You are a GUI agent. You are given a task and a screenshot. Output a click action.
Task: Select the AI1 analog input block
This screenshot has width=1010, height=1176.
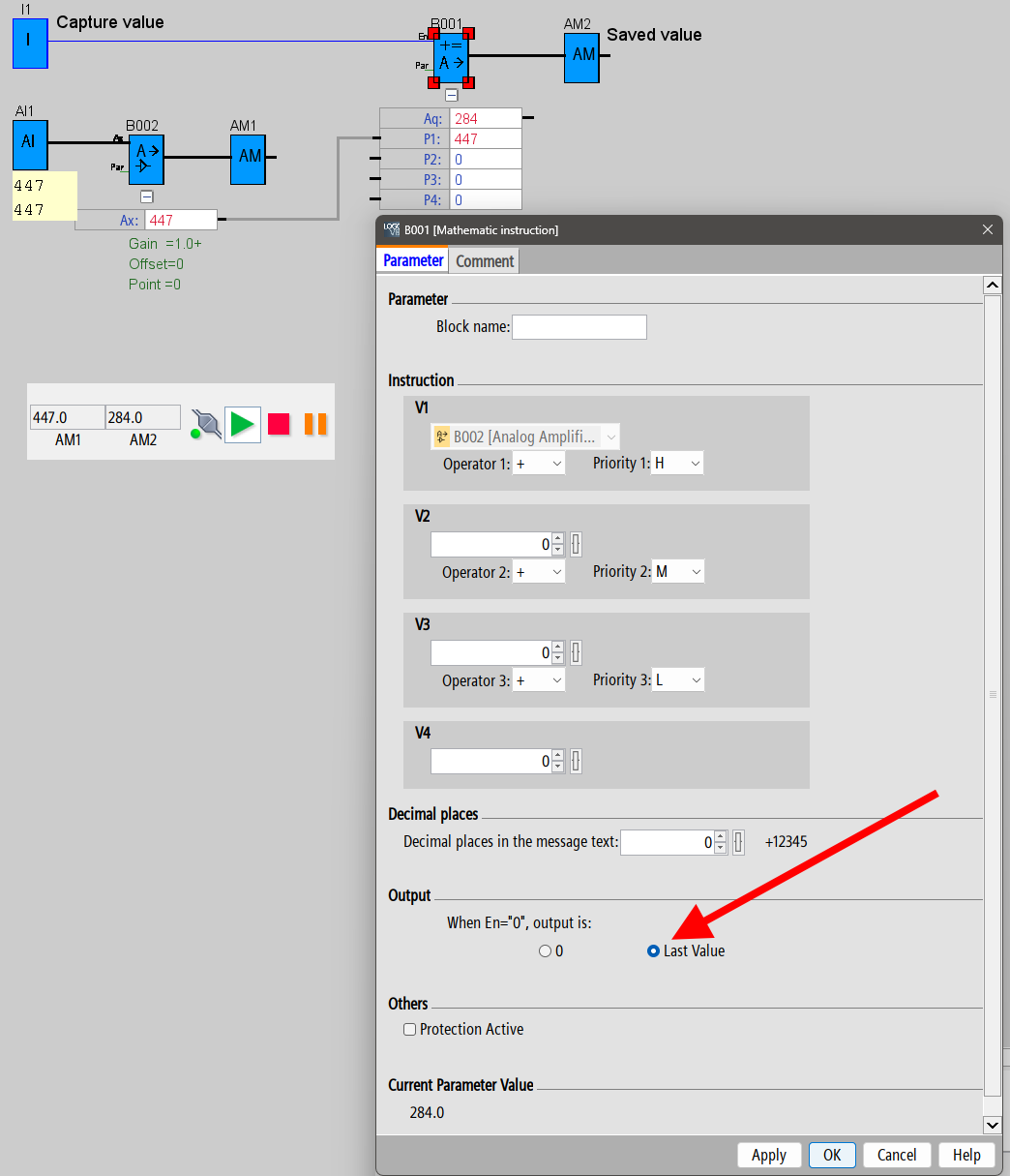[x=30, y=145]
